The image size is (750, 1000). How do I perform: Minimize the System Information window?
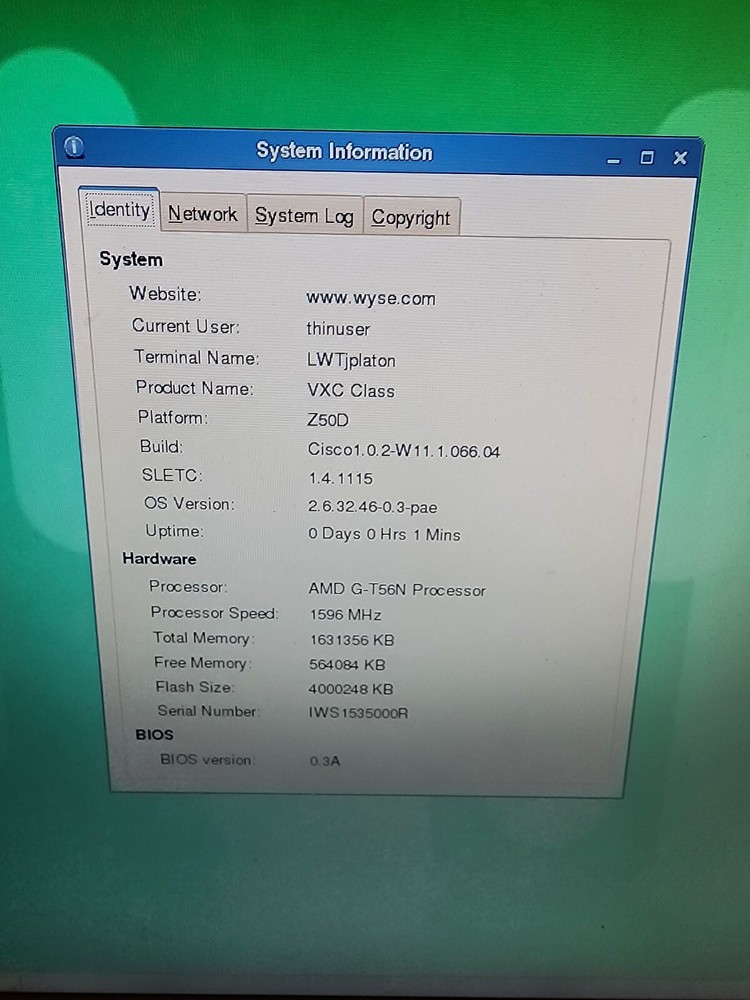coord(614,161)
